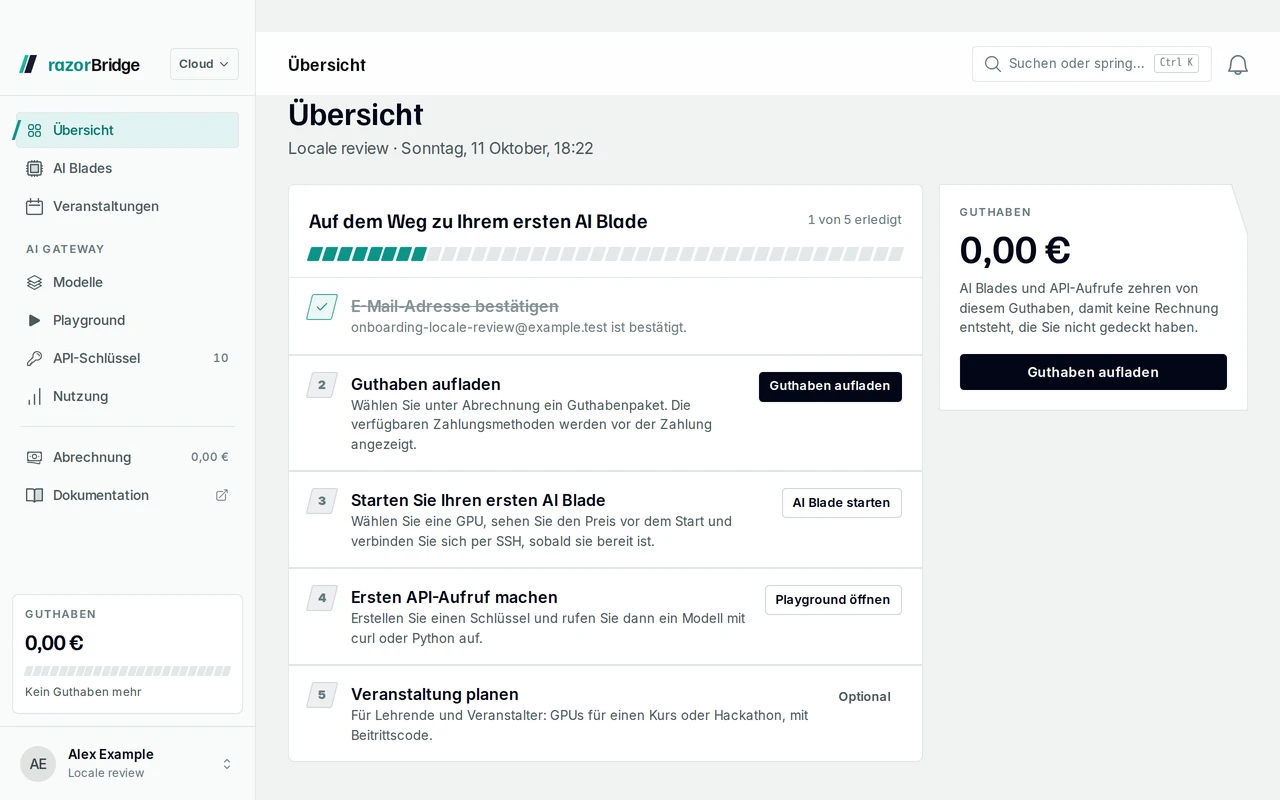Click Abrechnung amount 0,00 € in sidebar

tap(210, 457)
